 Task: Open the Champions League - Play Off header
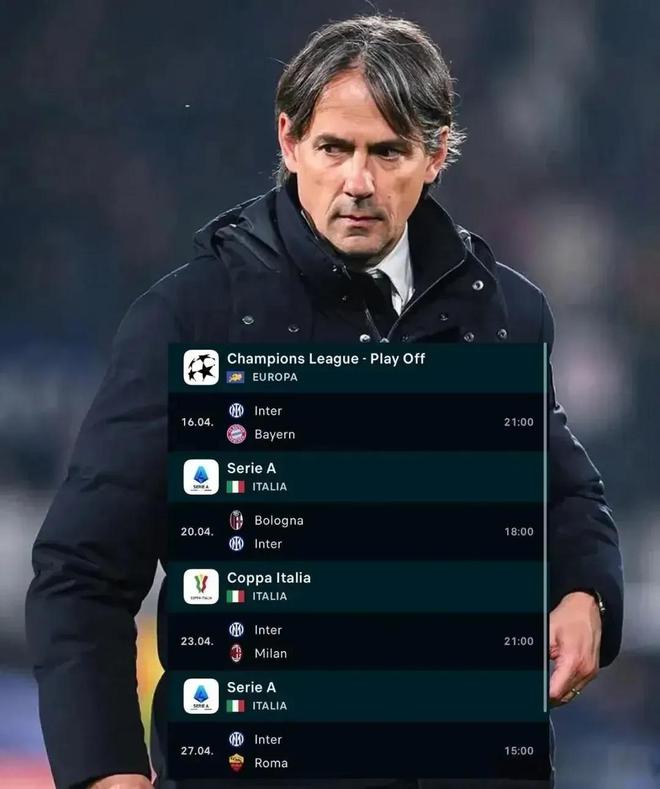point(356,368)
